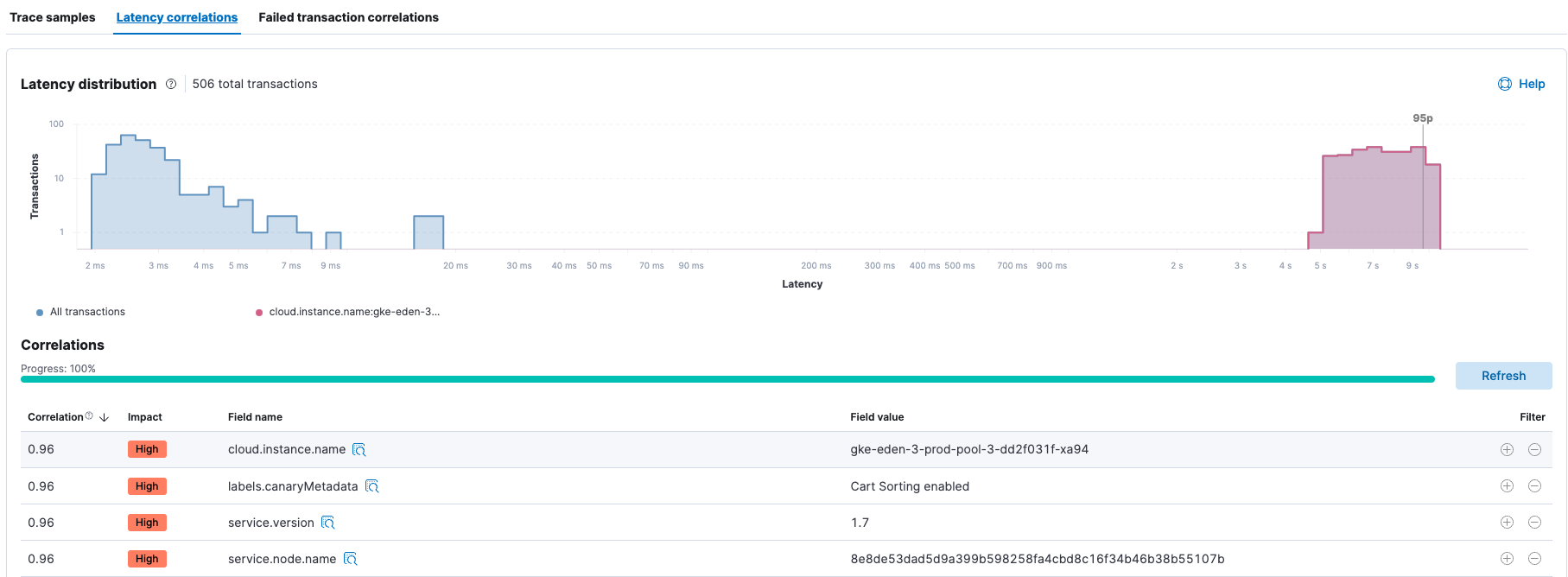Screen dimensions: 1568x577
Task: Click the High badge for cloud.instance.name
Action: click(x=147, y=449)
